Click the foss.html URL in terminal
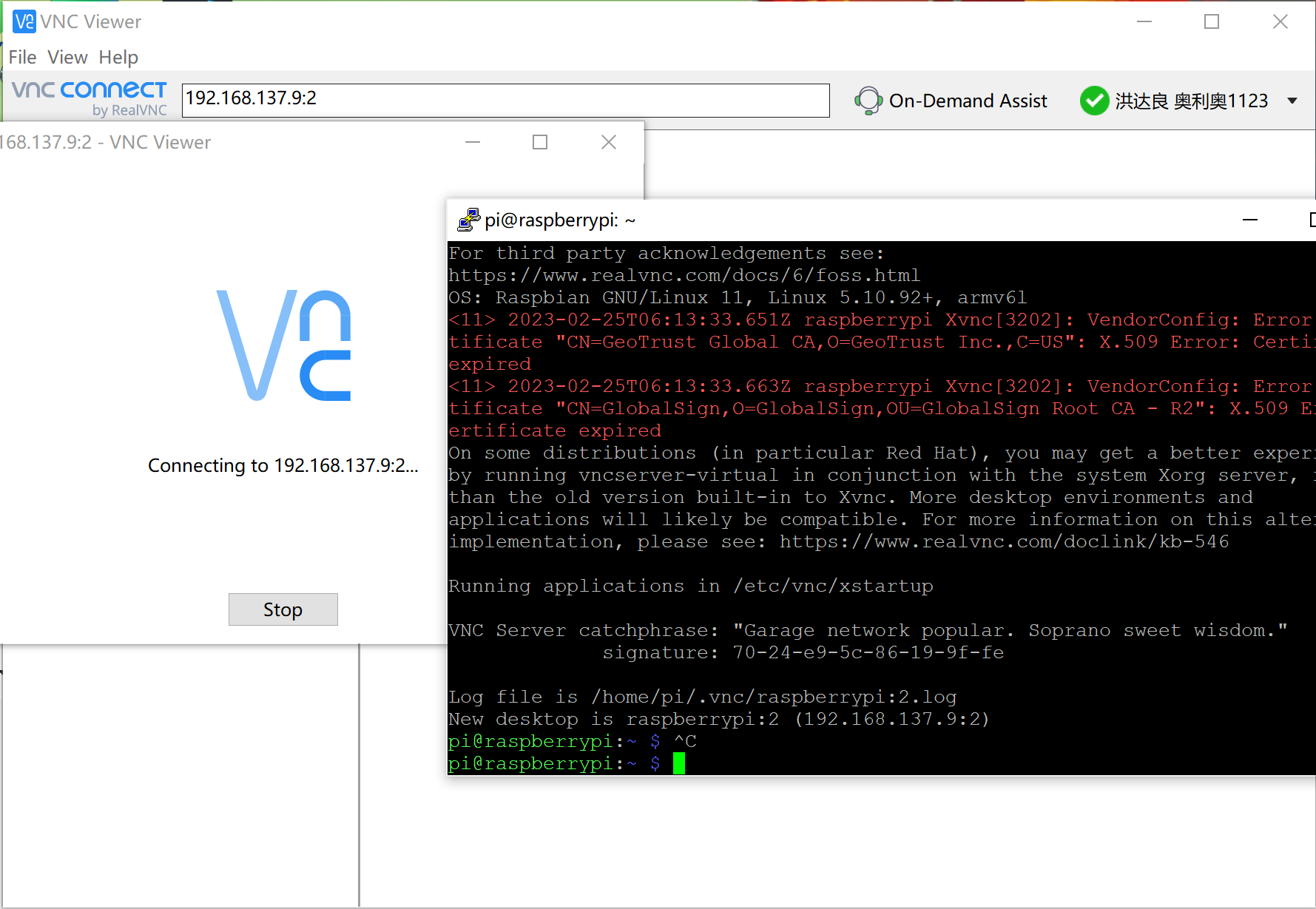 click(x=684, y=275)
